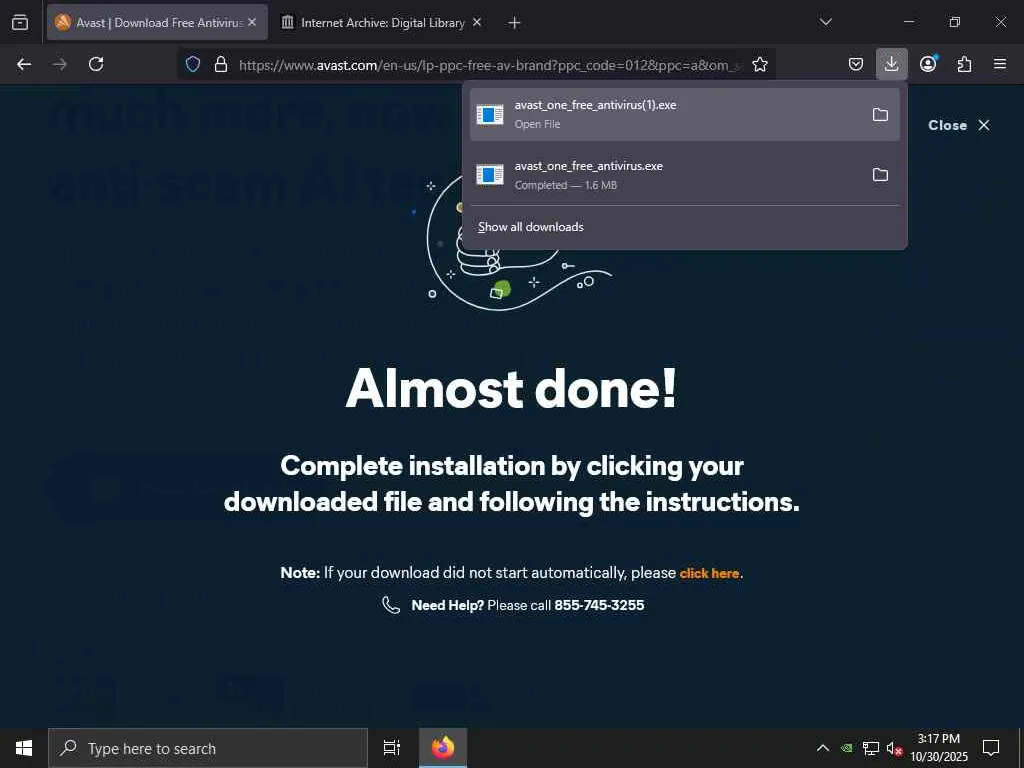
Task: Minimize the Firefox window
Action: (x=908, y=22)
